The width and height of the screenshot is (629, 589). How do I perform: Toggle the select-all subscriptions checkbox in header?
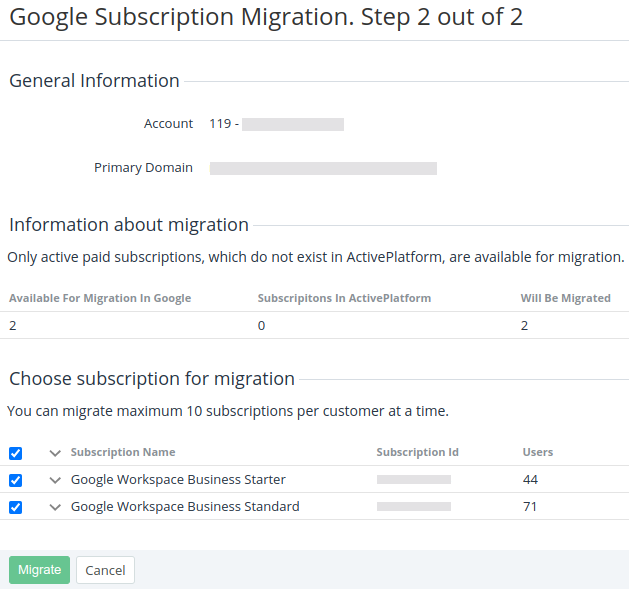point(16,453)
